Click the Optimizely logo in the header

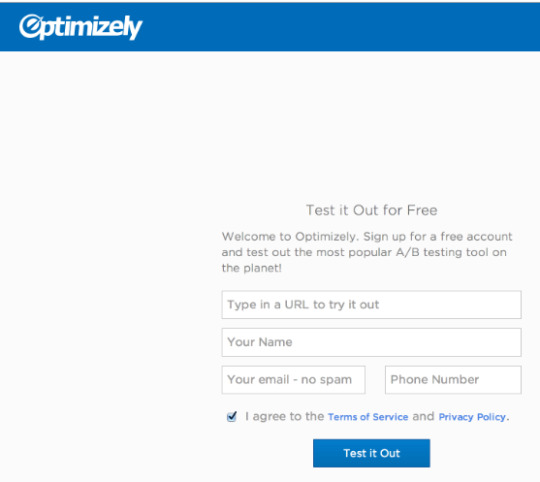(x=81, y=27)
